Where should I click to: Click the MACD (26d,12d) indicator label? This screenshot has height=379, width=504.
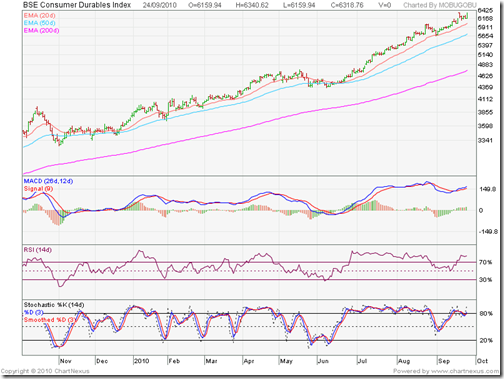(x=48, y=181)
